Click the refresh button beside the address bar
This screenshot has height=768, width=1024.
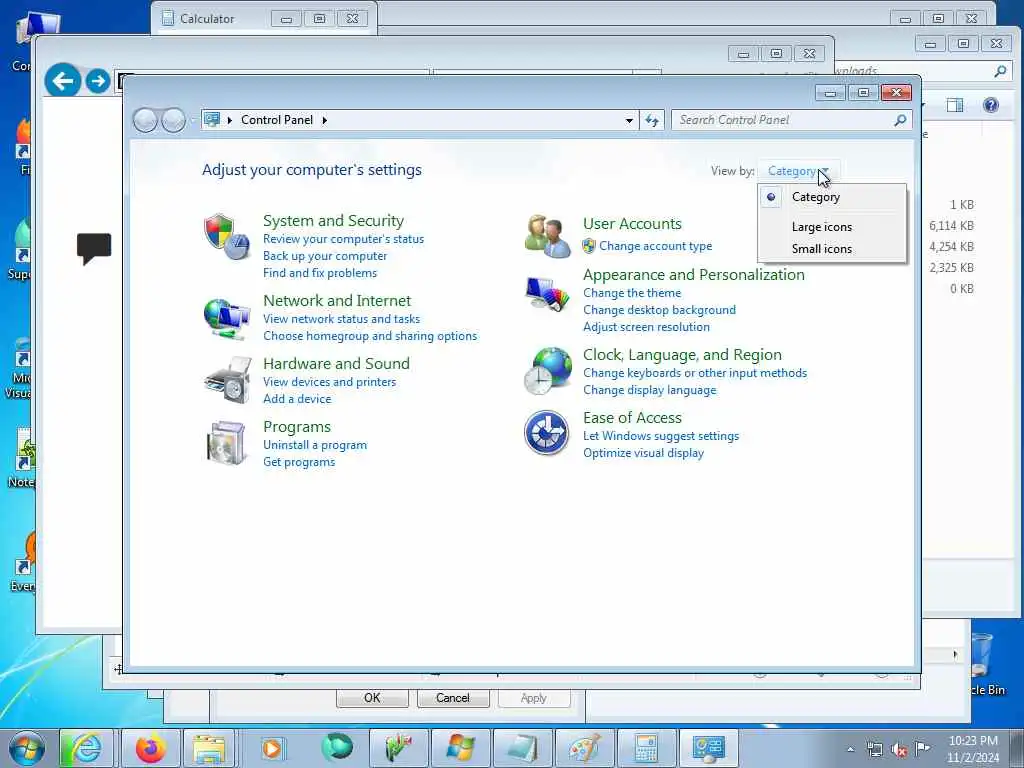tap(652, 120)
